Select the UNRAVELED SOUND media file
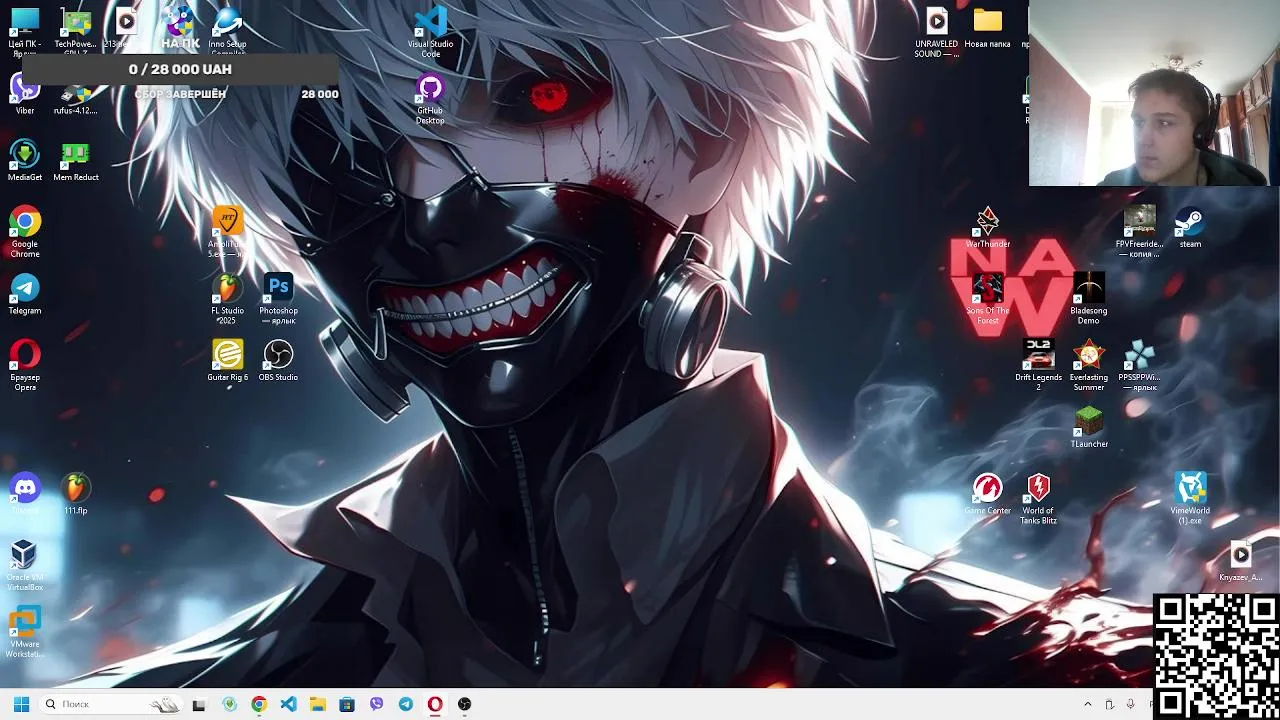Image resolution: width=1280 pixels, height=720 pixels. coord(936,31)
